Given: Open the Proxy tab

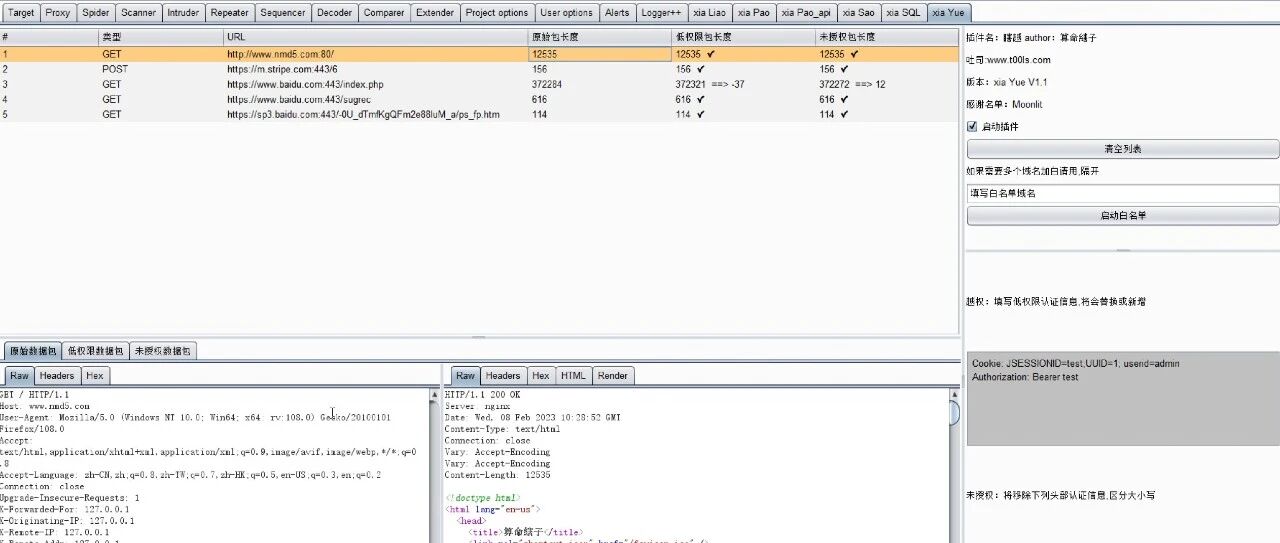Looking at the screenshot, I should pyautogui.click(x=58, y=13).
